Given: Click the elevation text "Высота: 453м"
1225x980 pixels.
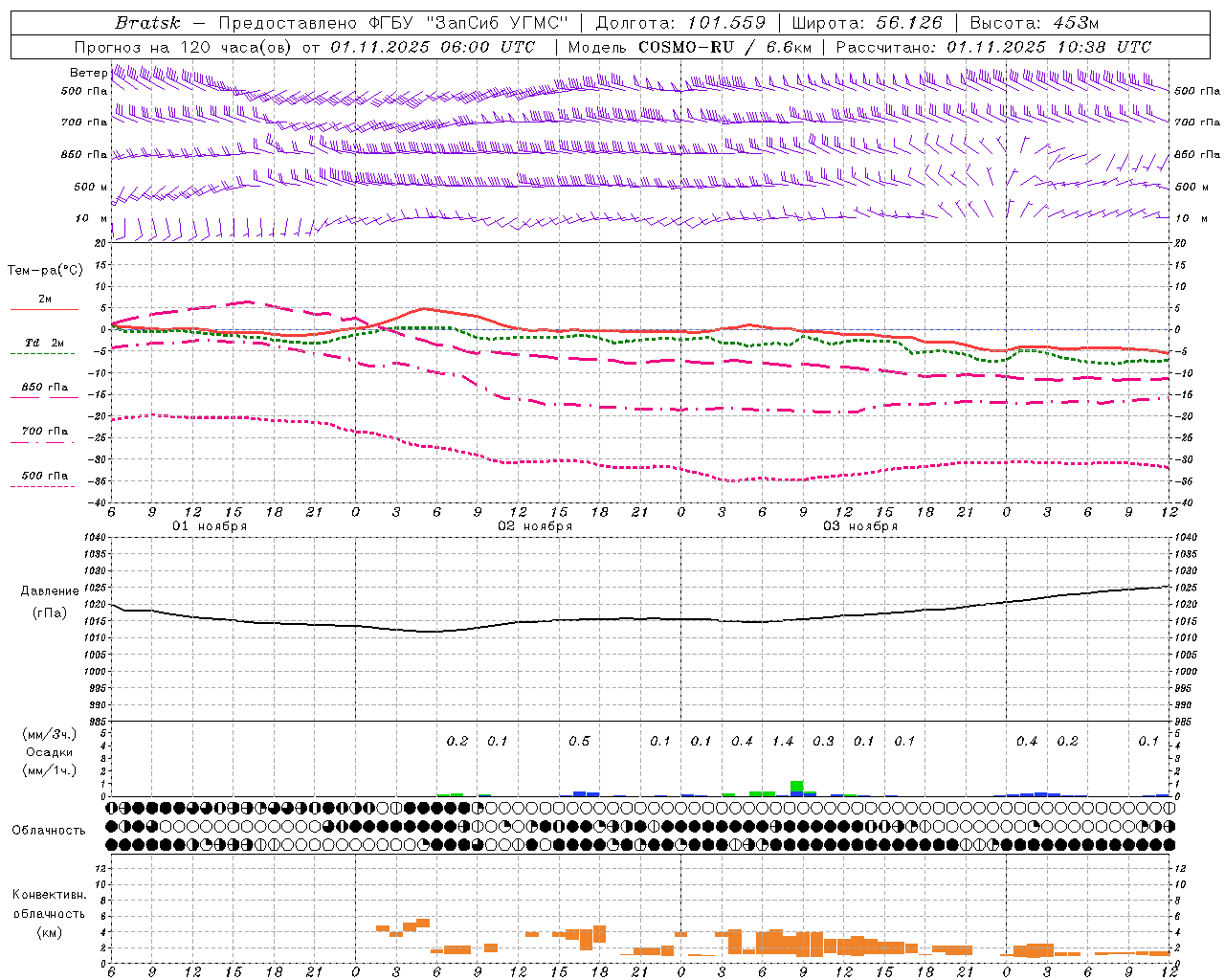Looking at the screenshot, I should pos(1034,23).
